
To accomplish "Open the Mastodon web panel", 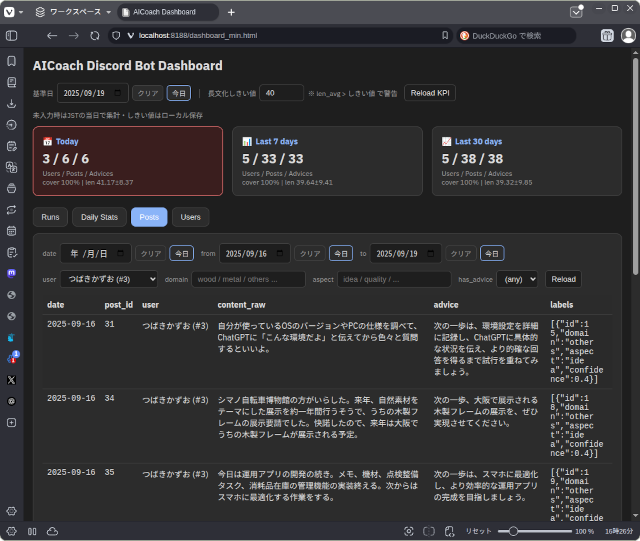I will tap(11, 272).
